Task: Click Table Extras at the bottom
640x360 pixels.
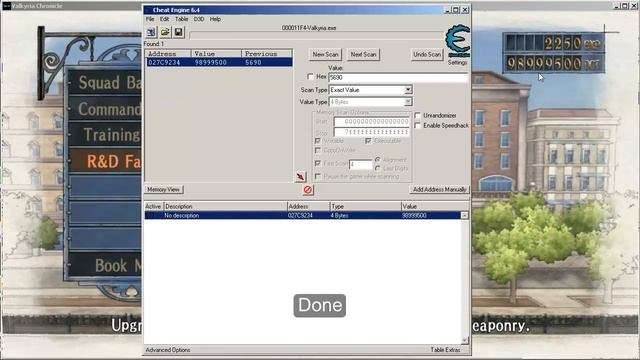Action: (445, 350)
